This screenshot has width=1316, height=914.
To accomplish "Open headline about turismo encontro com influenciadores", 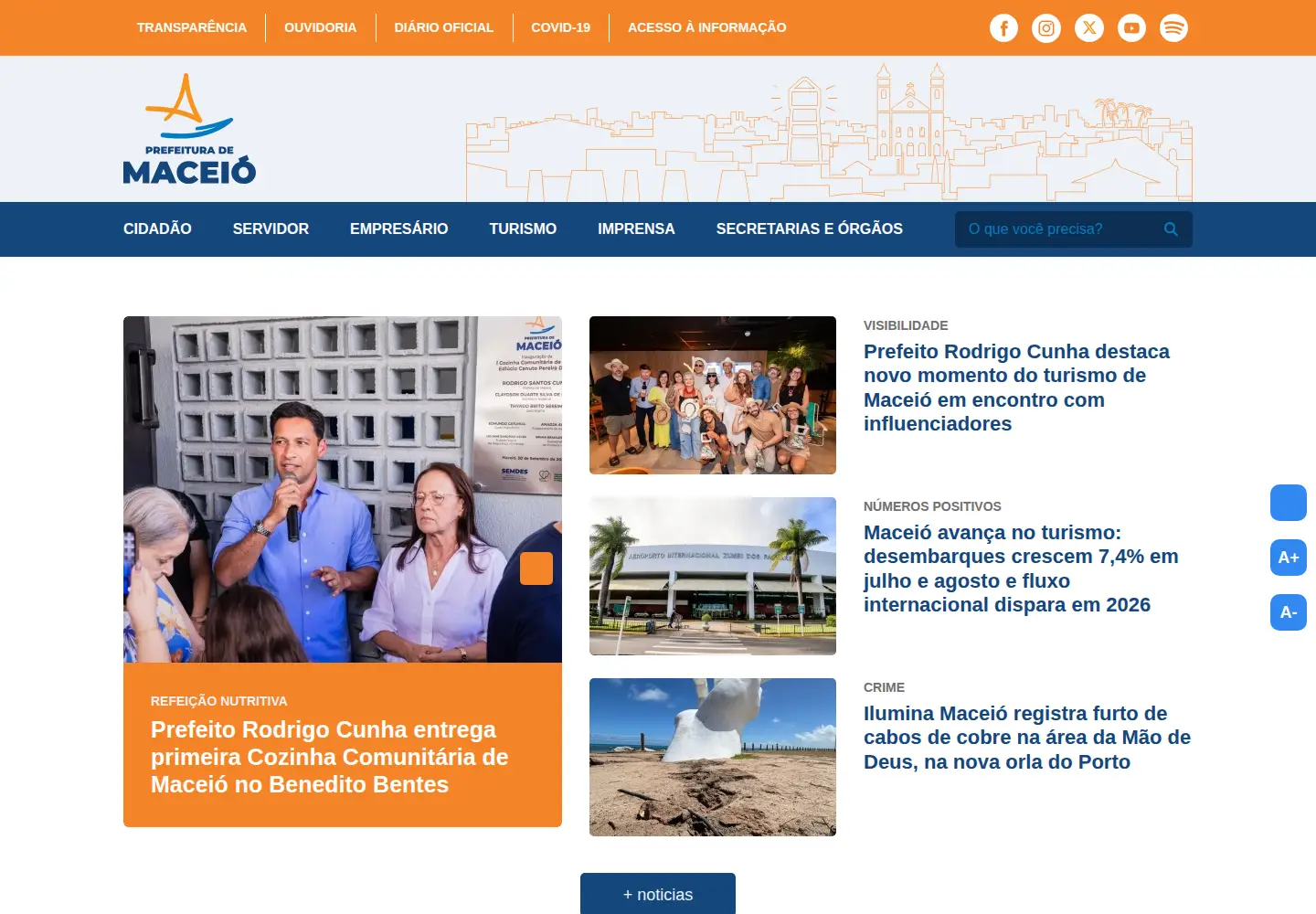I will [1016, 388].
